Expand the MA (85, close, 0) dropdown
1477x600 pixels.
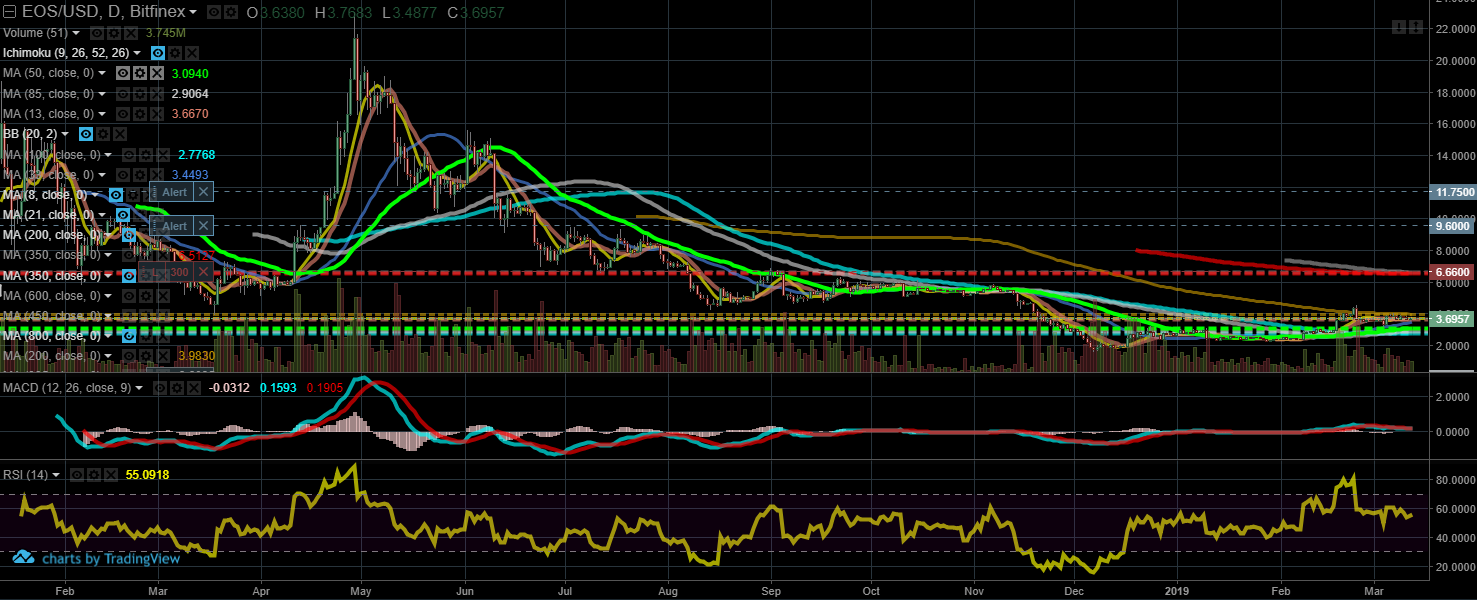[x=102, y=94]
